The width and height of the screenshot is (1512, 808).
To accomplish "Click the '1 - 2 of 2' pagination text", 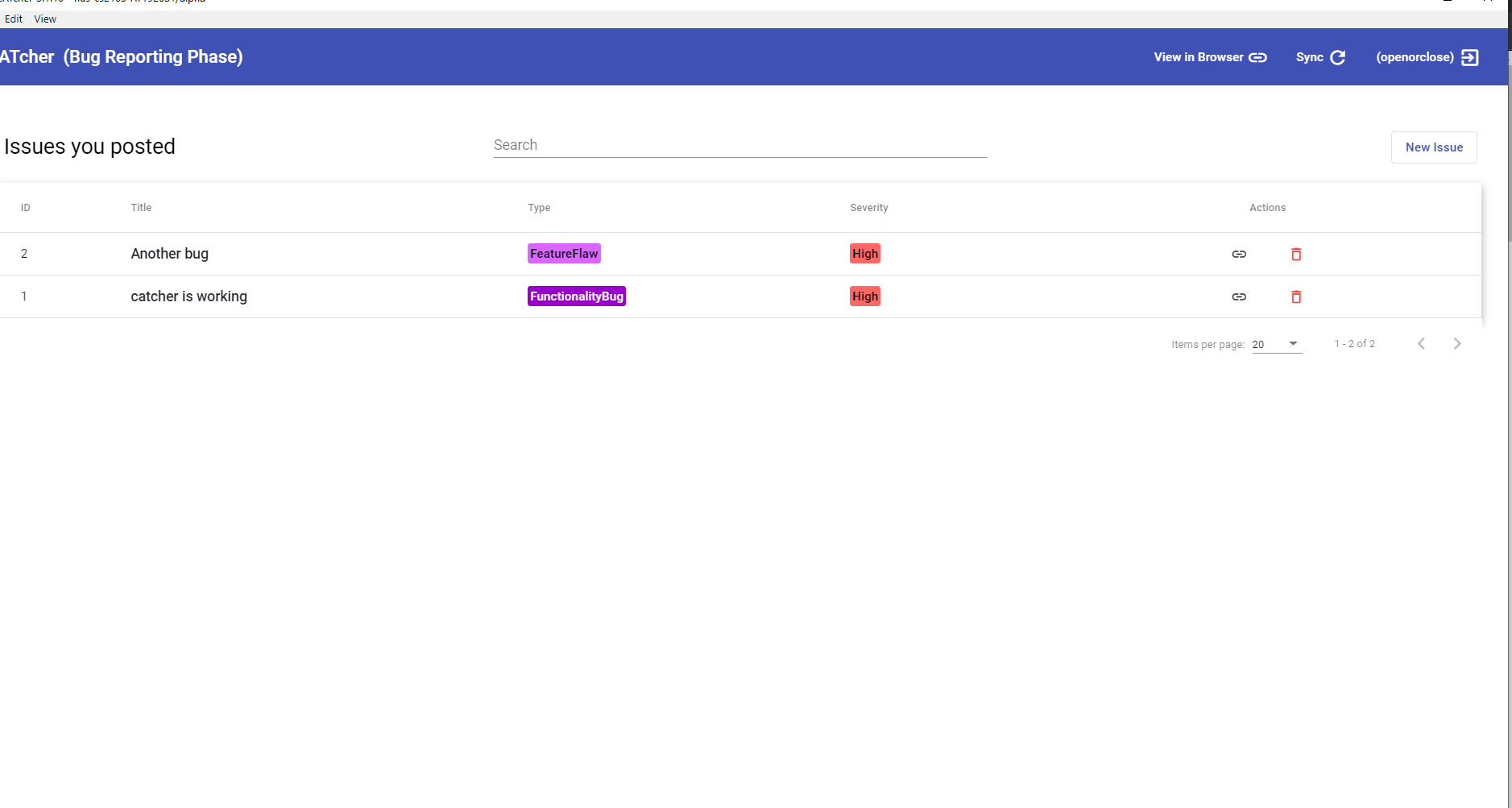I will (1355, 344).
